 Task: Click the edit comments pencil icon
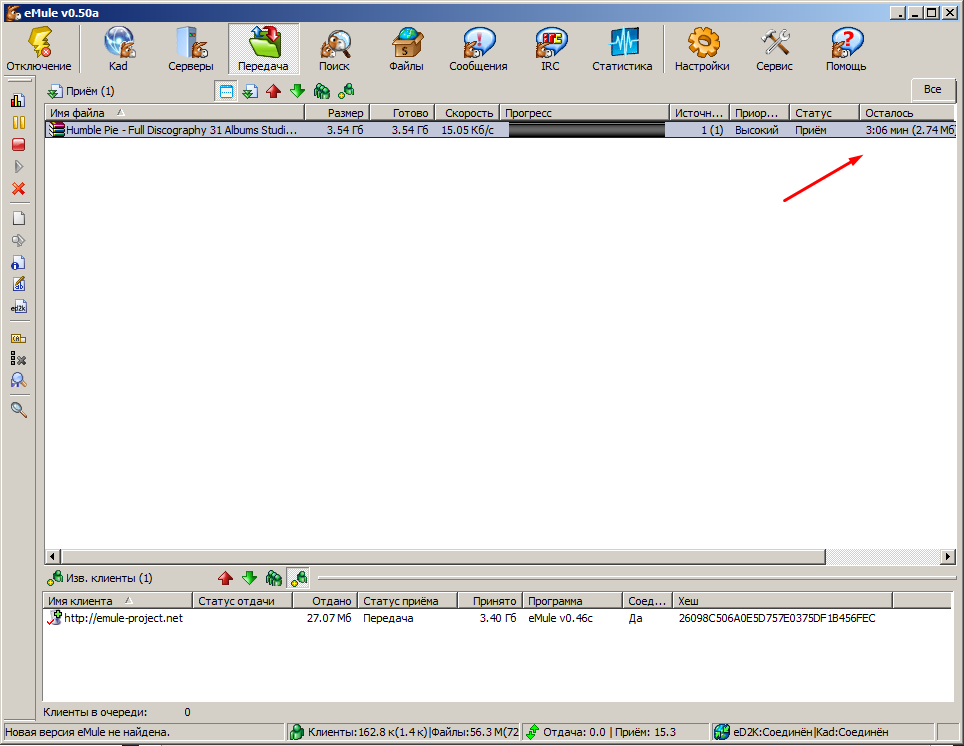pos(18,285)
